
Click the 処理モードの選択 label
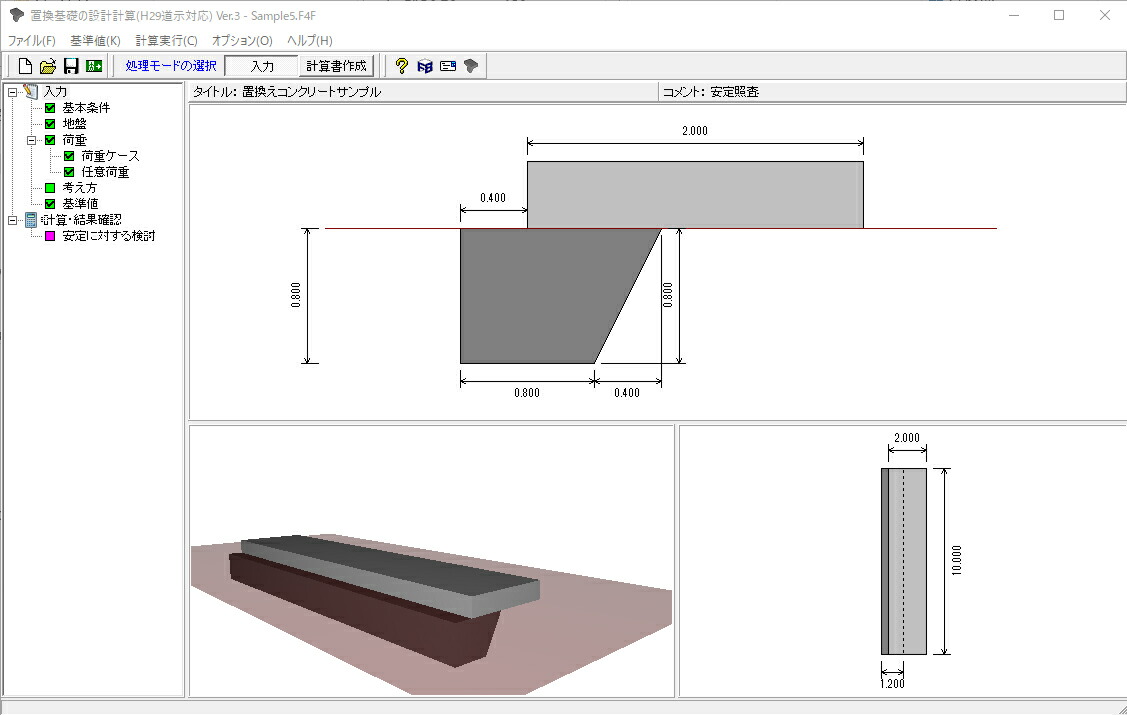click(171, 66)
